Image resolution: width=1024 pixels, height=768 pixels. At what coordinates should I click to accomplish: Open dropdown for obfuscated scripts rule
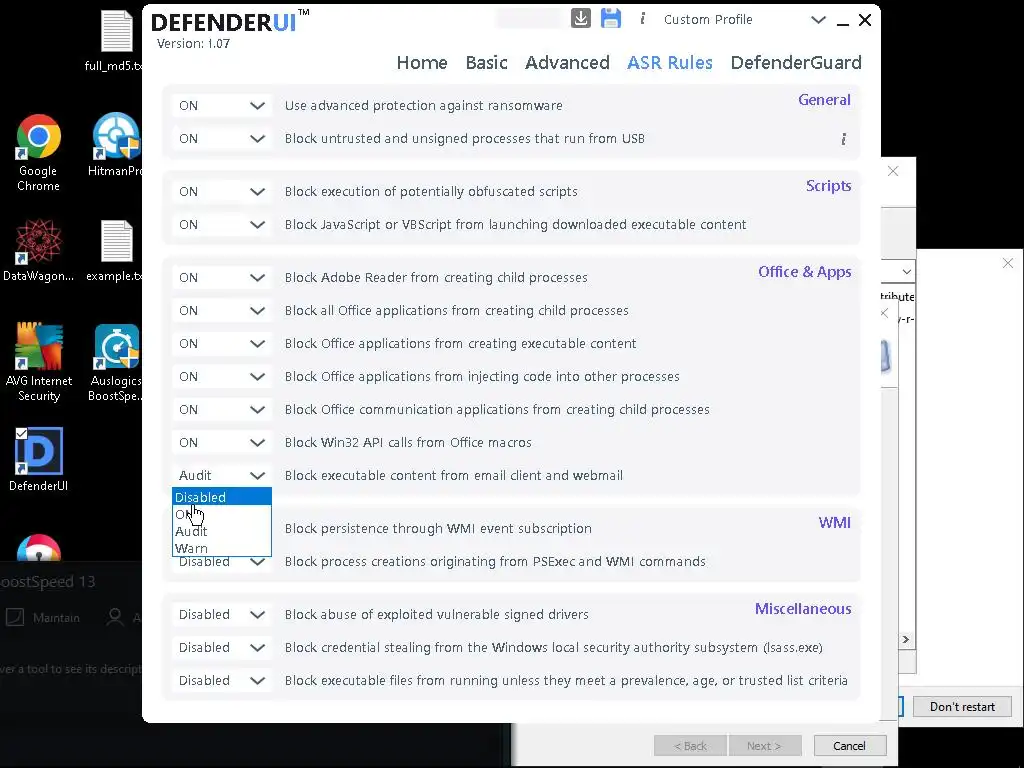pos(221,191)
